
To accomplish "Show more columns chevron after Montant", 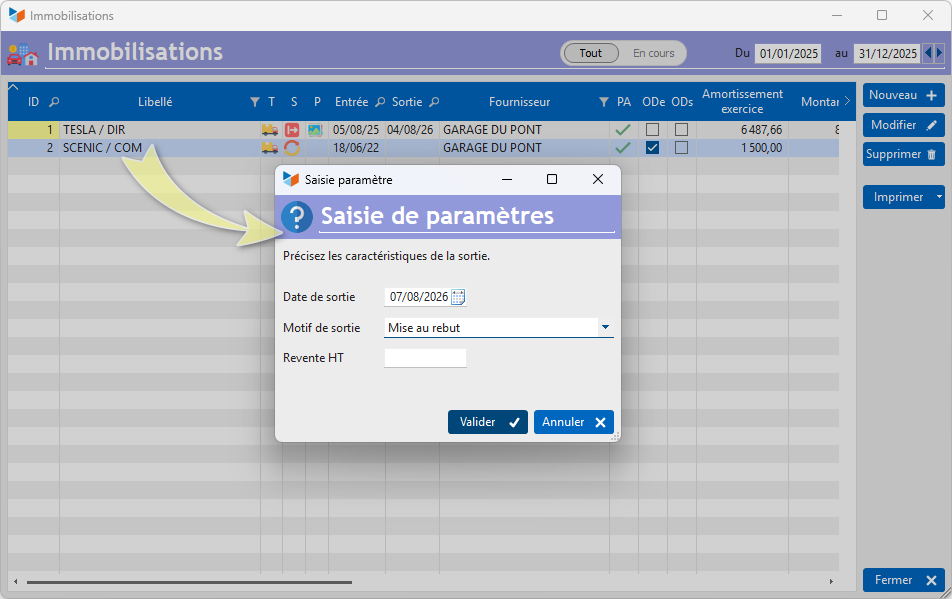I will (x=847, y=101).
